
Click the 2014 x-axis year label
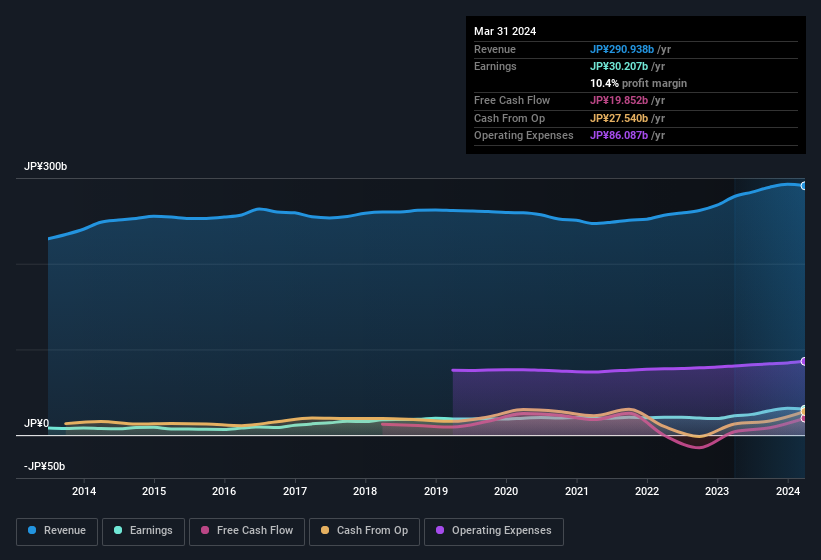point(84,491)
